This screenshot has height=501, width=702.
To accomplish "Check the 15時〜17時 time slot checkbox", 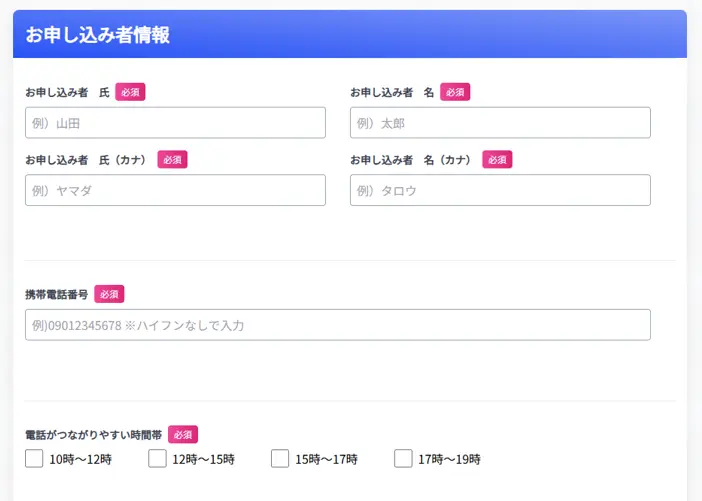I will tap(280, 459).
